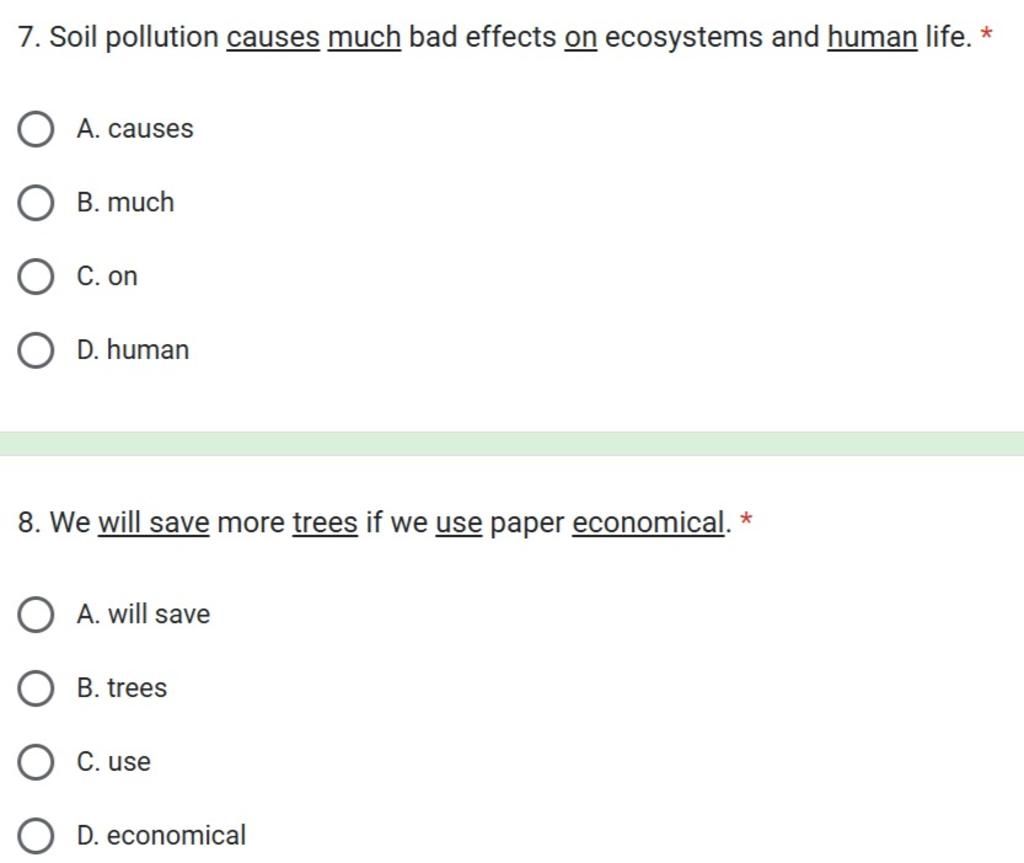Click the red required asterisk on question 7
This screenshot has width=1024, height=863.
(987, 37)
